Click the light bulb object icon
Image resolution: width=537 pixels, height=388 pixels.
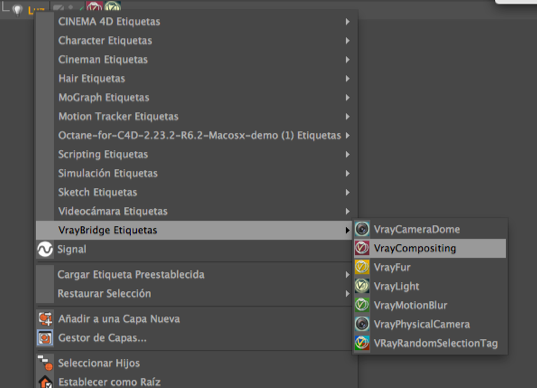click(x=17, y=9)
